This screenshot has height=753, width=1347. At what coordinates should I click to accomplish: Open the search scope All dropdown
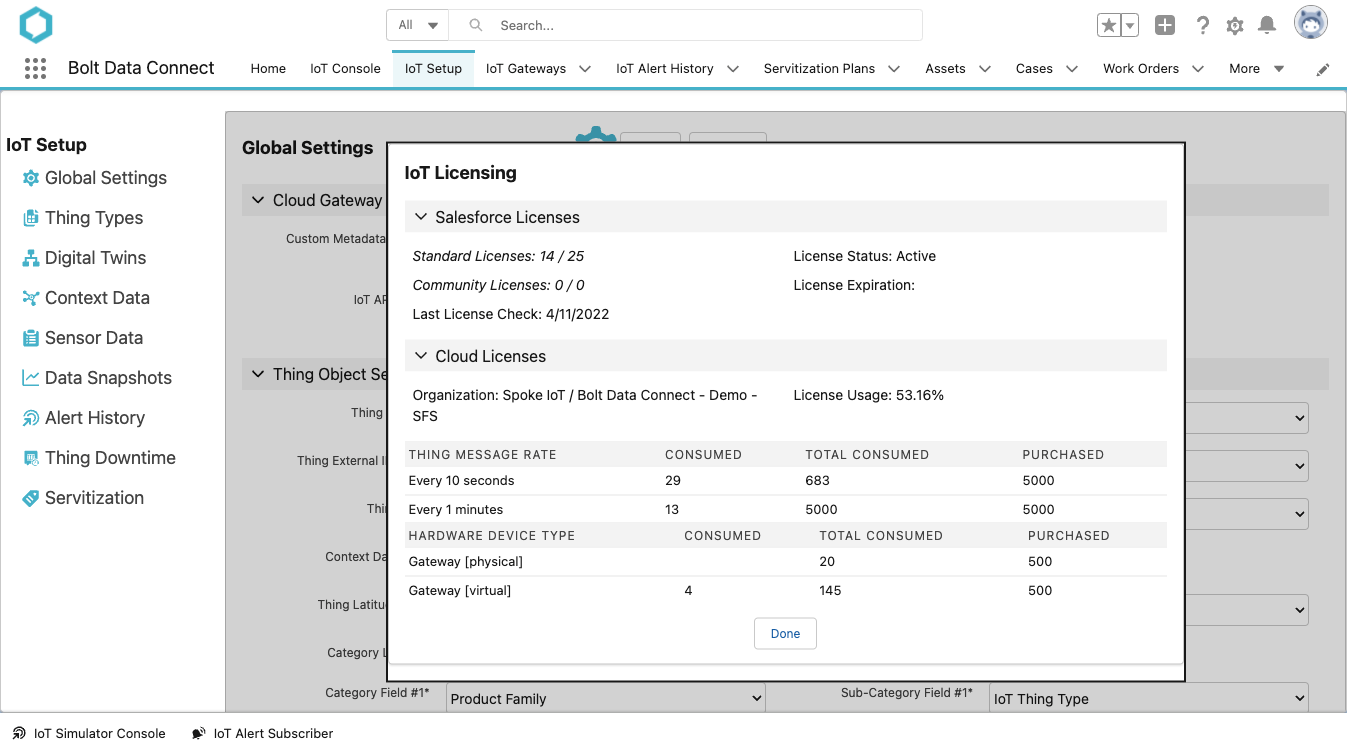pos(418,25)
